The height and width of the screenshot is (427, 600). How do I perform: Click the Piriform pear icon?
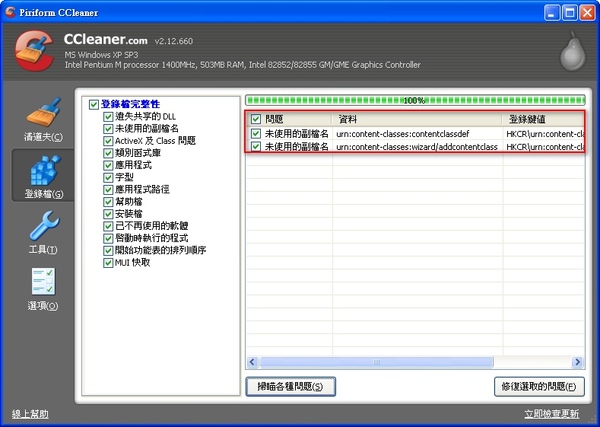coord(573,51)
